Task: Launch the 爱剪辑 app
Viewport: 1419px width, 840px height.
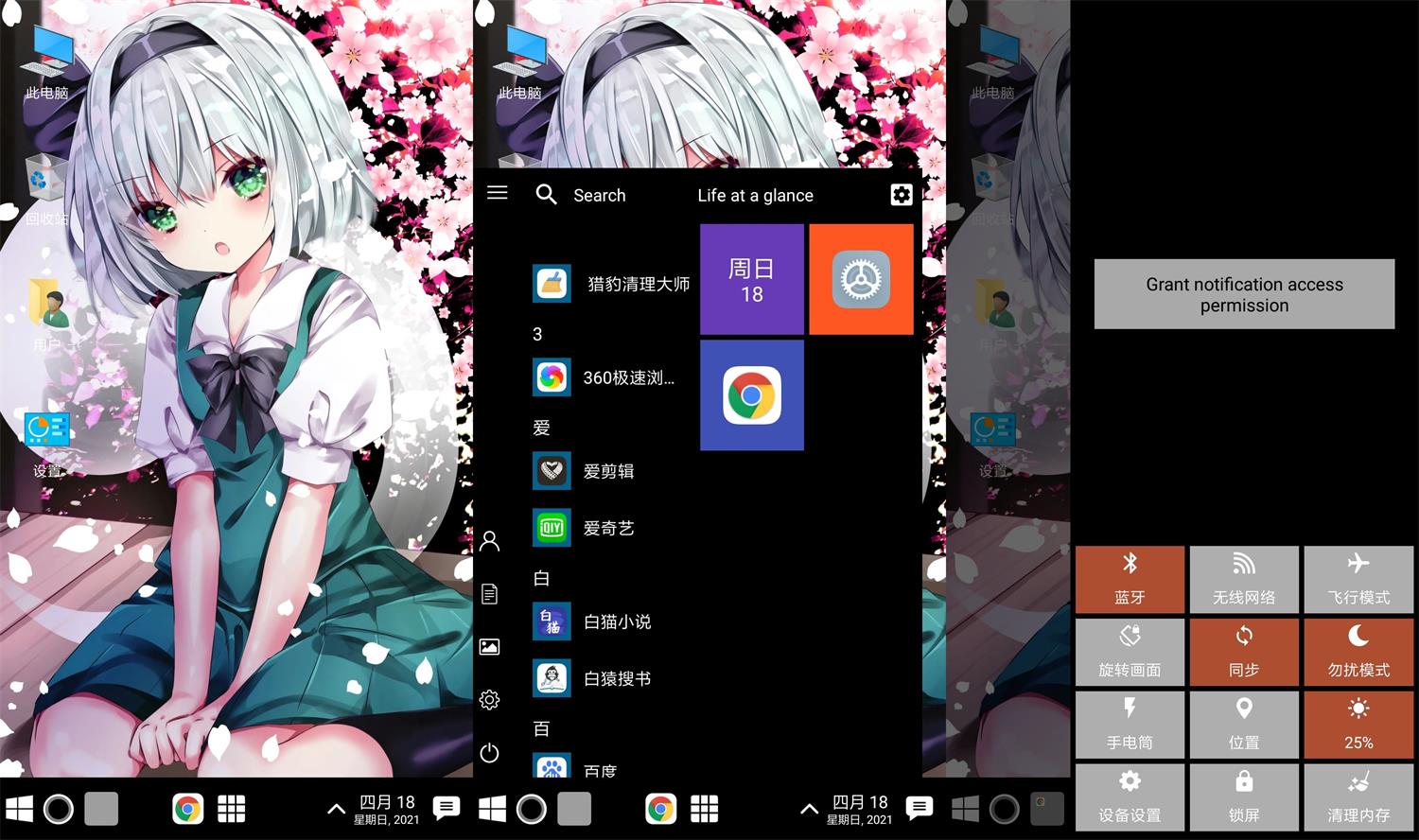Action: 608,471
